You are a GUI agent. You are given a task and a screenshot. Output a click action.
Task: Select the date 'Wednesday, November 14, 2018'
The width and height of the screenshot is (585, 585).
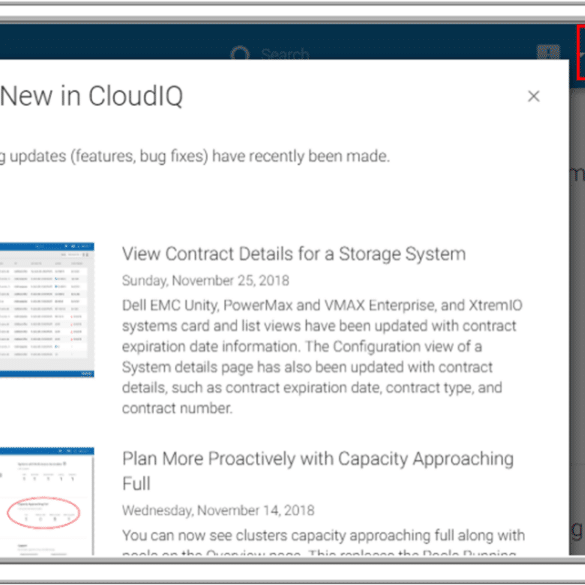click(x=218, y=510)
